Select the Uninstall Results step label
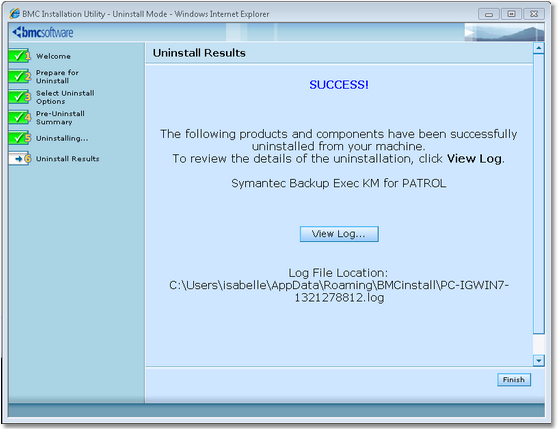 click(x=68, y=159)
